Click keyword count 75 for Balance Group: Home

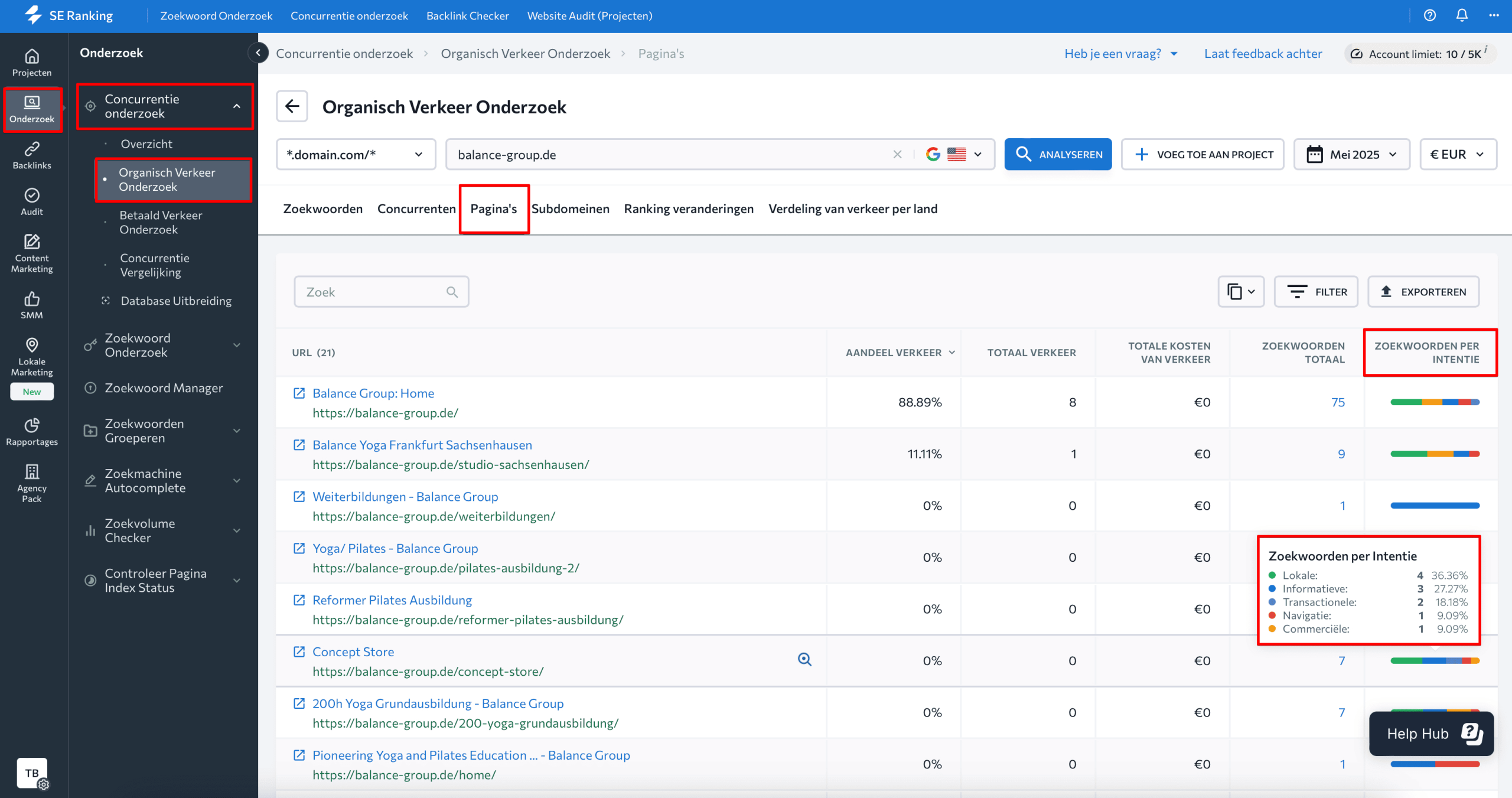coord(1338,402)
